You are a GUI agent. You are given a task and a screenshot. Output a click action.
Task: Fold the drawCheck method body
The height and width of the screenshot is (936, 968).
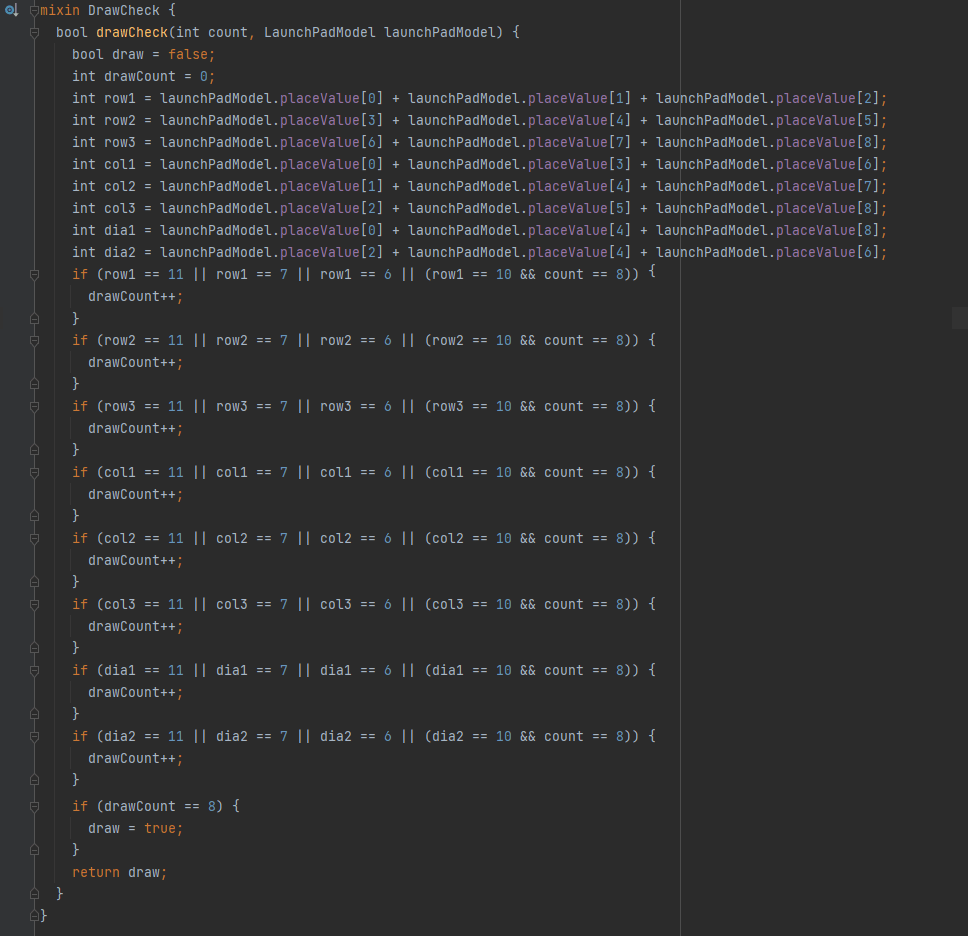[34, 32]
